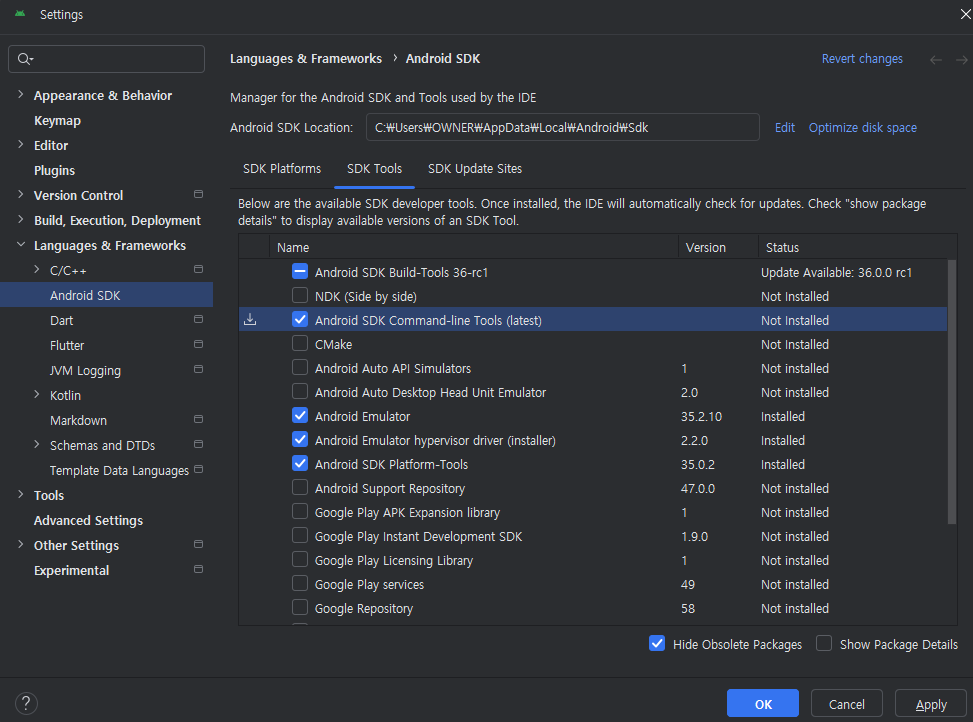Expand the Editor section arrow

20,145
